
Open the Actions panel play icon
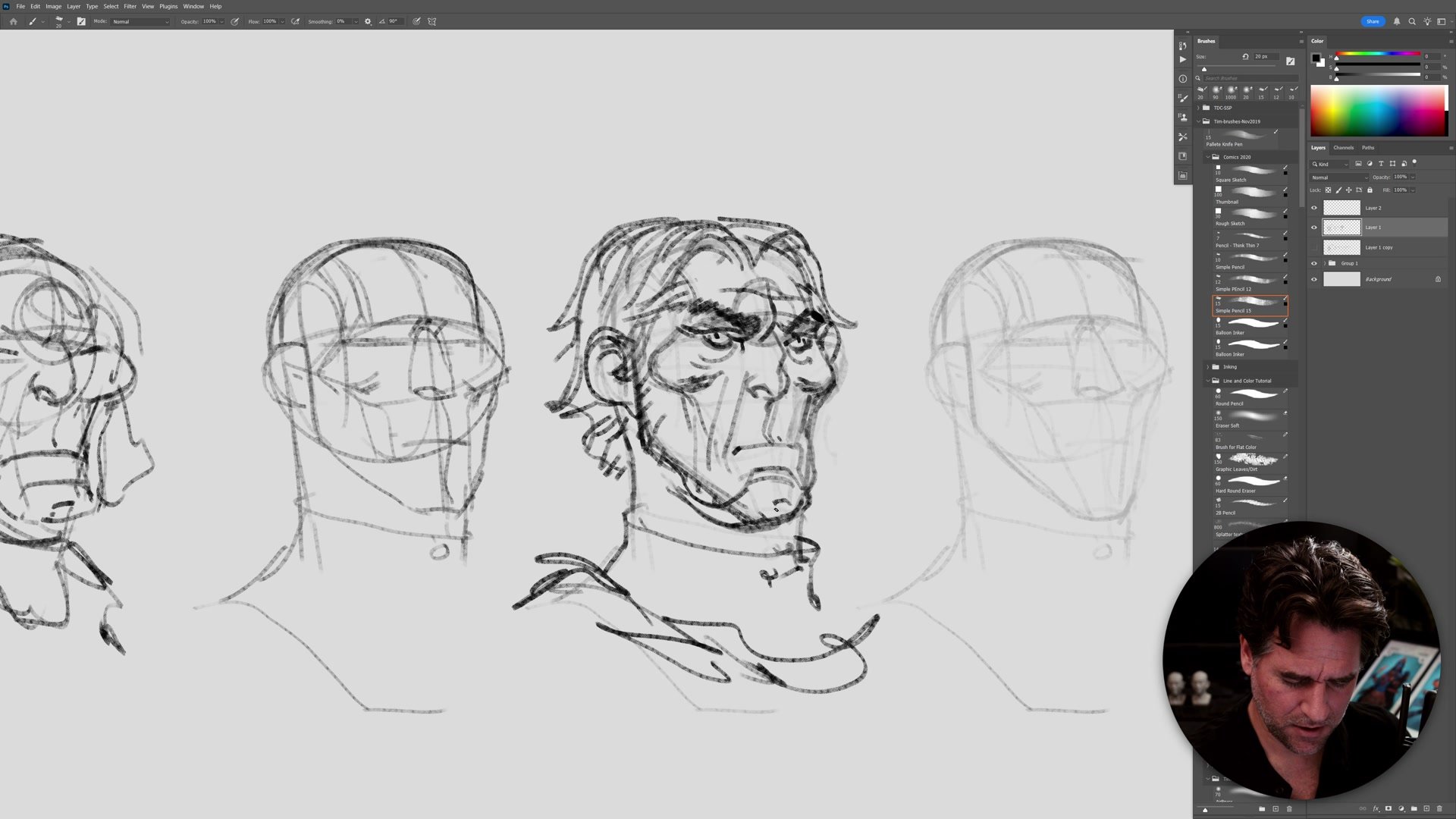click(1182, 59)
